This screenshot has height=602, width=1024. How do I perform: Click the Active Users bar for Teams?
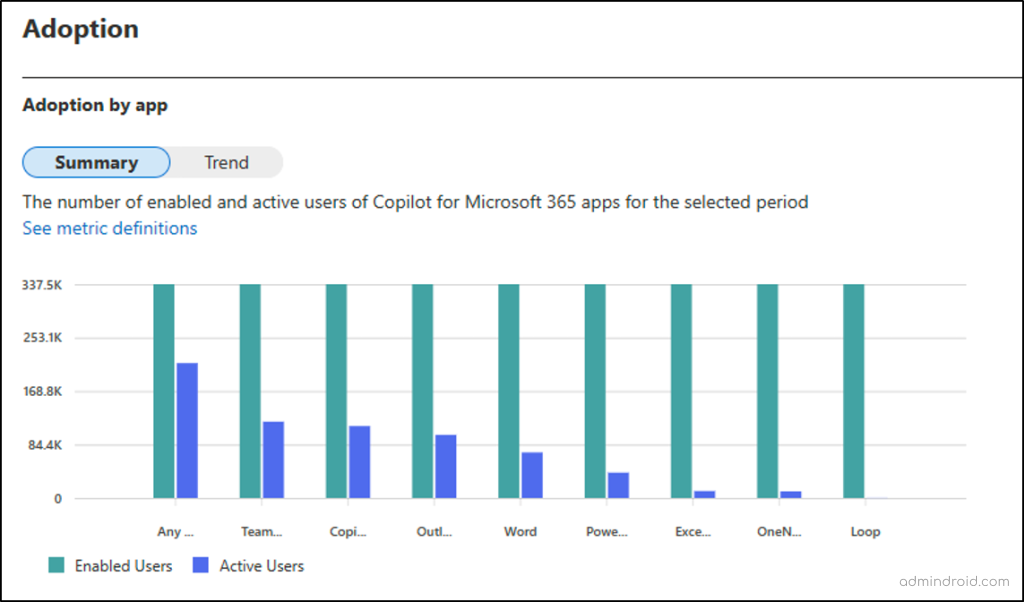point(273,460)
